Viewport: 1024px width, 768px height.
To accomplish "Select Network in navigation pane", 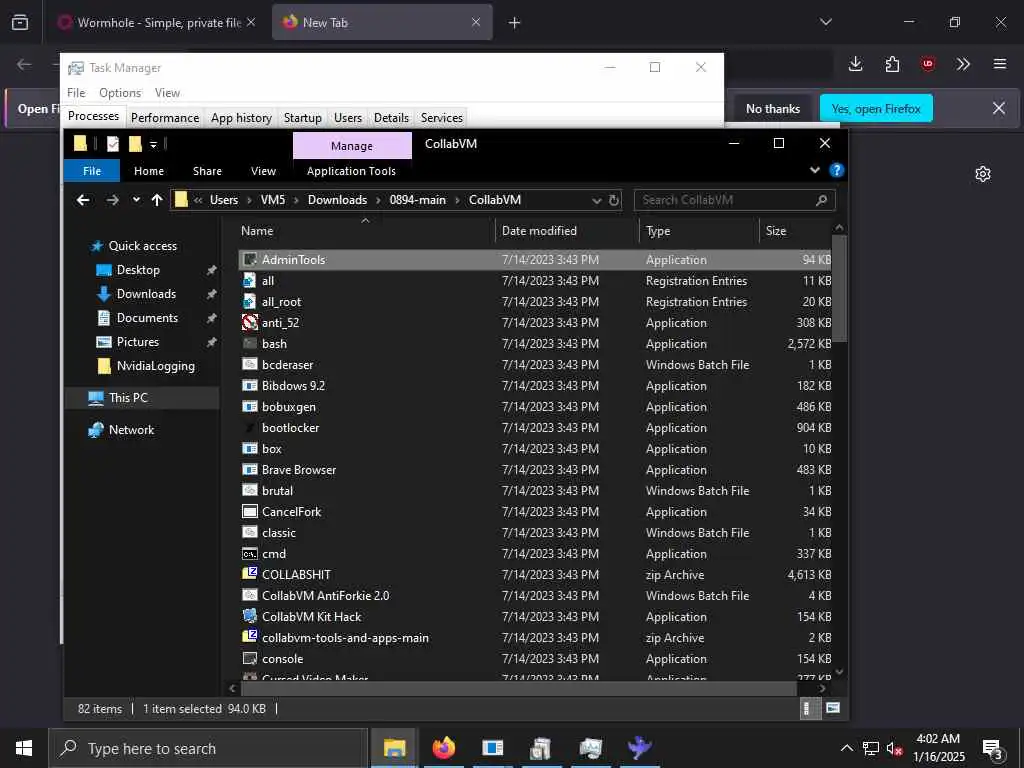I will coord(131,430).
